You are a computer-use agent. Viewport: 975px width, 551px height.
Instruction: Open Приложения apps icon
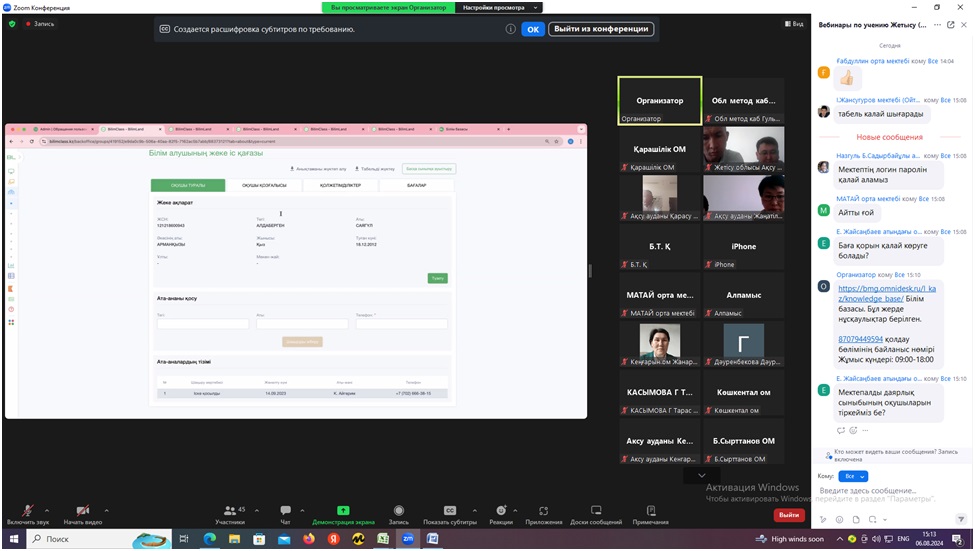click(544, 510)
